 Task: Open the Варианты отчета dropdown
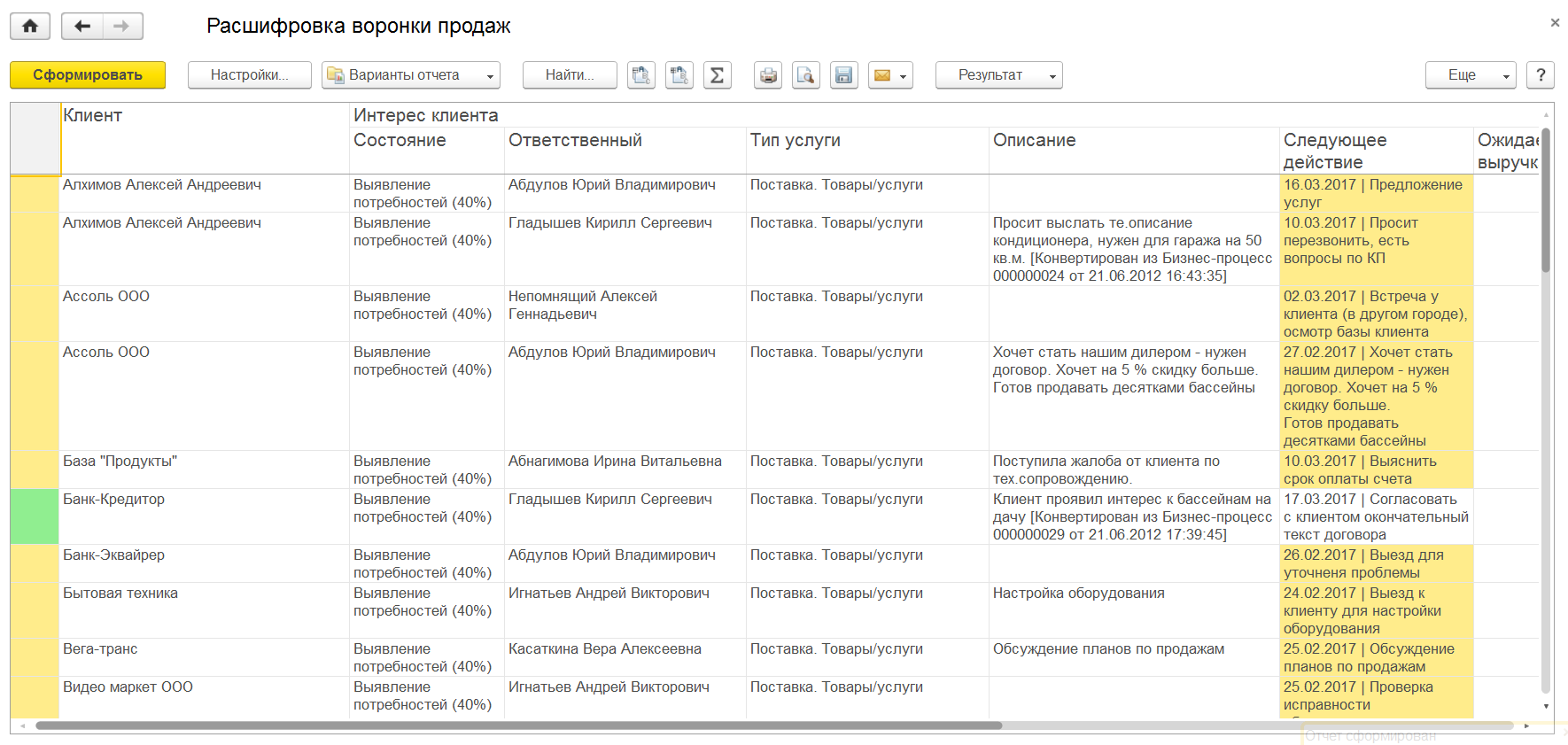(x=411, y=75)
